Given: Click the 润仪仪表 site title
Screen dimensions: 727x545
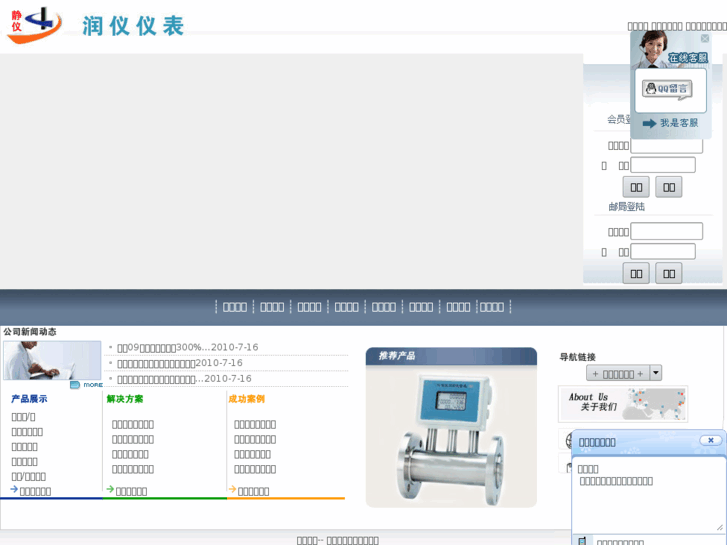Looking at the screenshot, I should coord(134,26).
